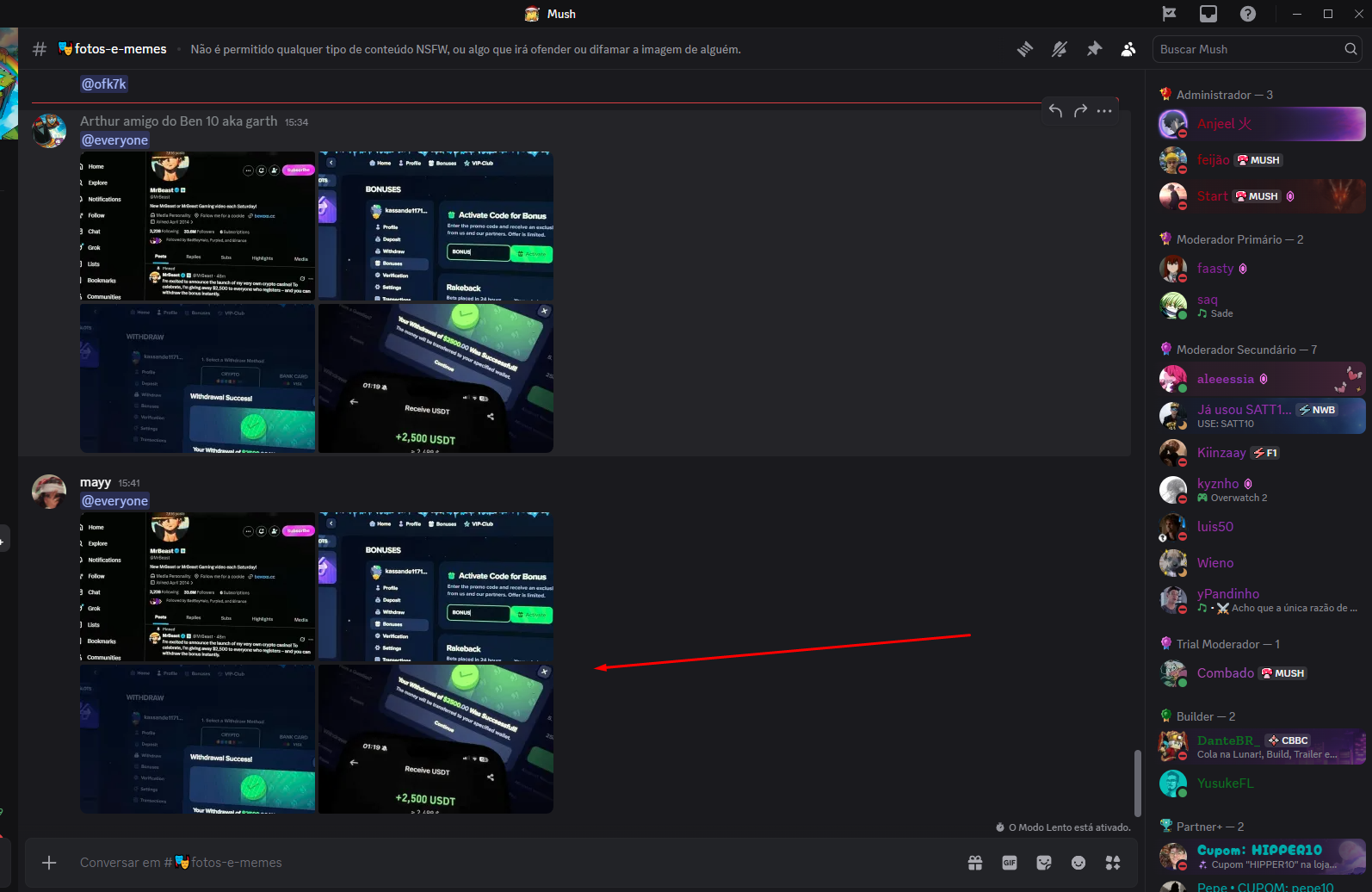Open member Wieno in member list
This screenshot has height=892, width=1372.
coord(1261,563)
